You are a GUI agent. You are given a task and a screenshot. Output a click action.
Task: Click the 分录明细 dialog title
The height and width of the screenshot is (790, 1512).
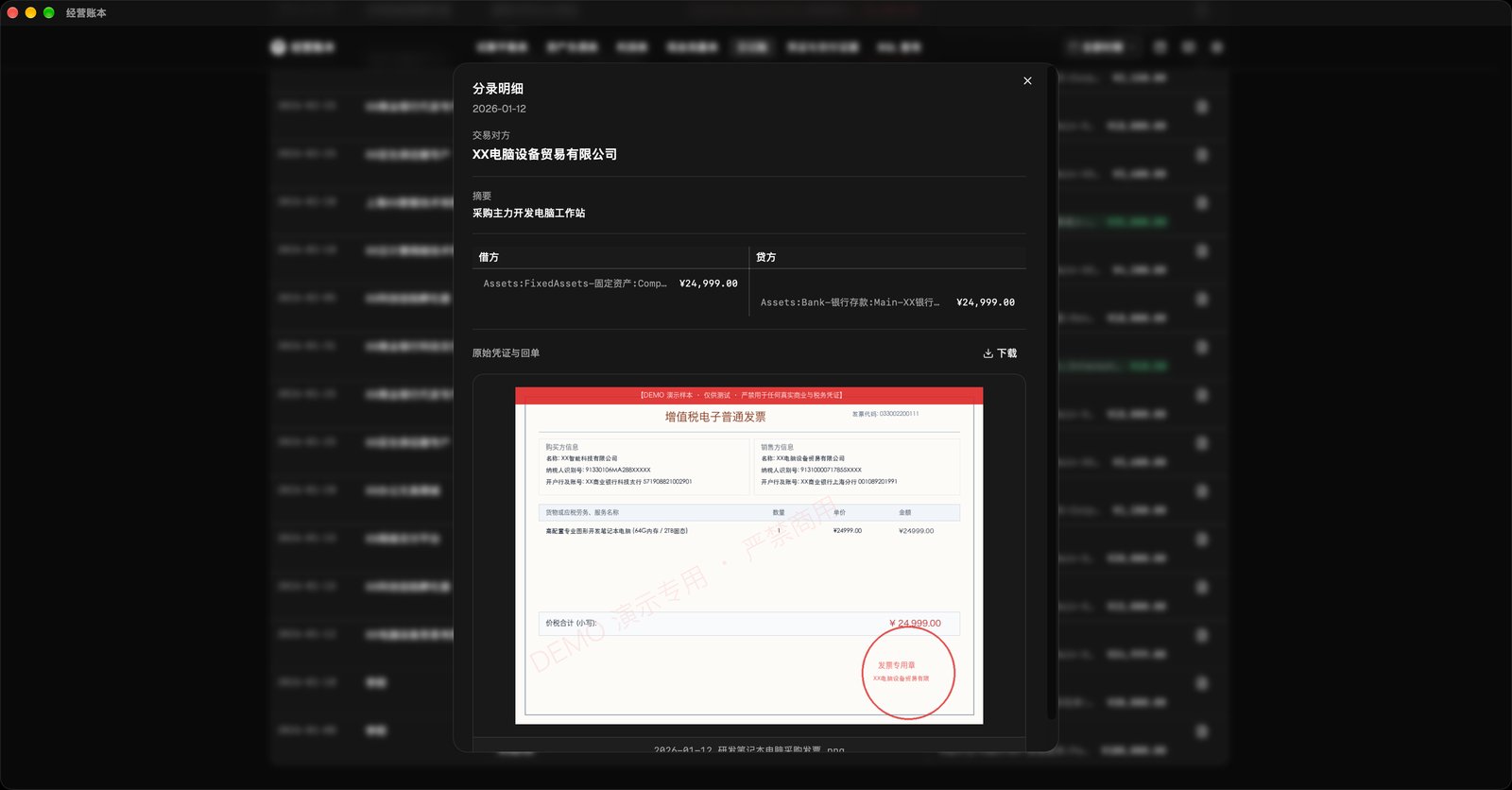pos(498,89)
